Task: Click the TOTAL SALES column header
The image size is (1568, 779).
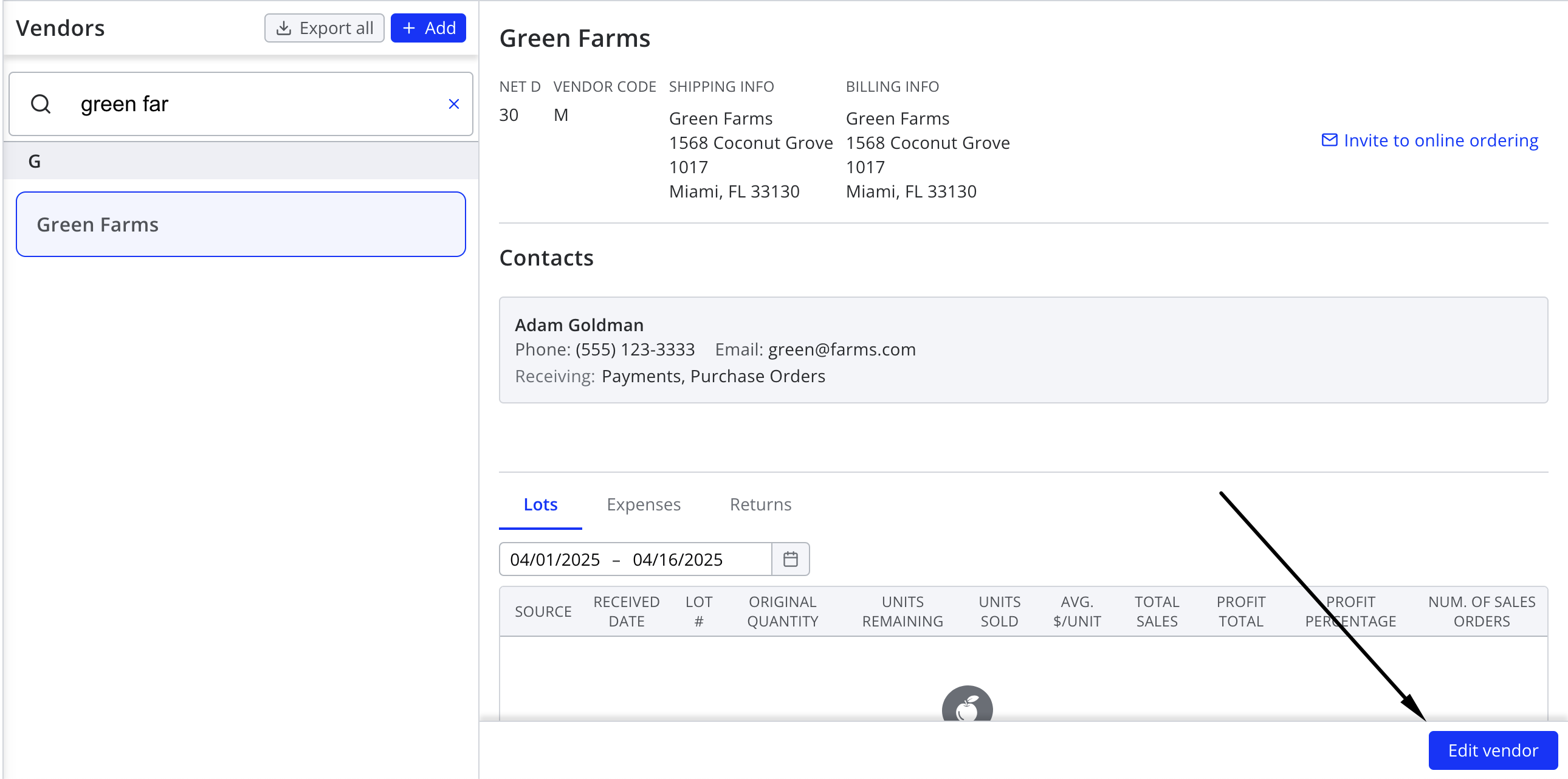Action: pos(1157,611)
